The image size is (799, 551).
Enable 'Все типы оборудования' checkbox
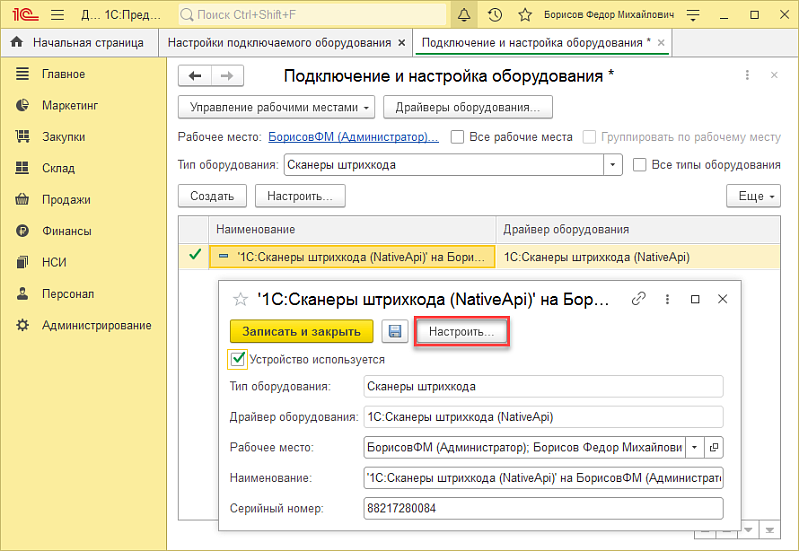point(640,165)
